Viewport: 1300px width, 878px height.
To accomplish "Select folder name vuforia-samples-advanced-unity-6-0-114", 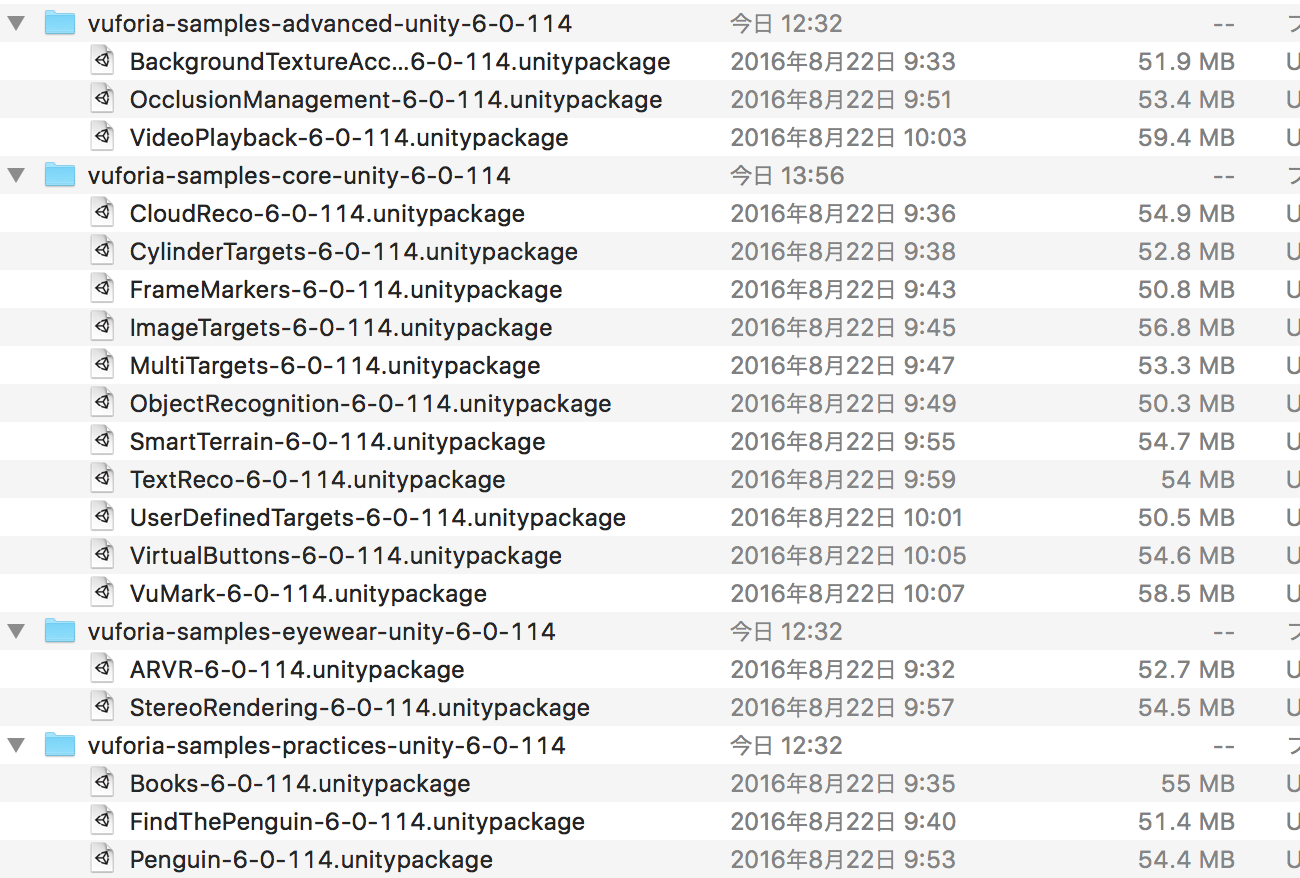I will 330,24.
